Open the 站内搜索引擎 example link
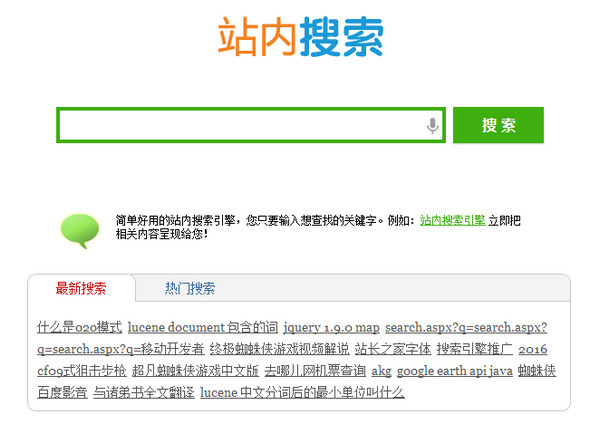Viewport: 600px width, 444px height. pyautogui.click(x=452, y=220)
